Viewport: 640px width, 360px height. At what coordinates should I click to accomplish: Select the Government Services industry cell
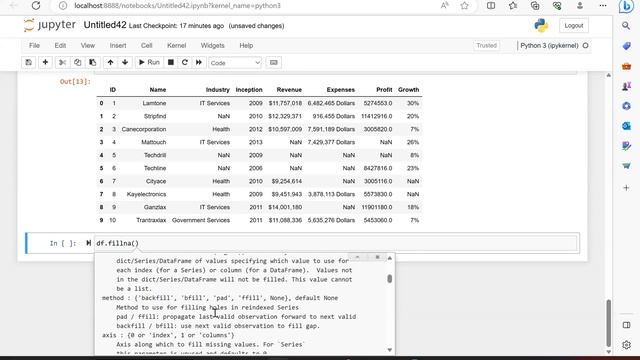[x=201, y=220]
